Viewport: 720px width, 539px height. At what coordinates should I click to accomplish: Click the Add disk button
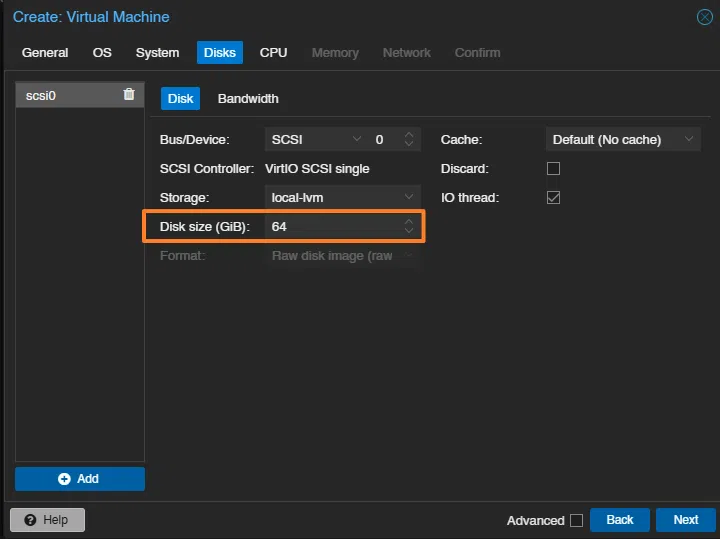[80, 479]
